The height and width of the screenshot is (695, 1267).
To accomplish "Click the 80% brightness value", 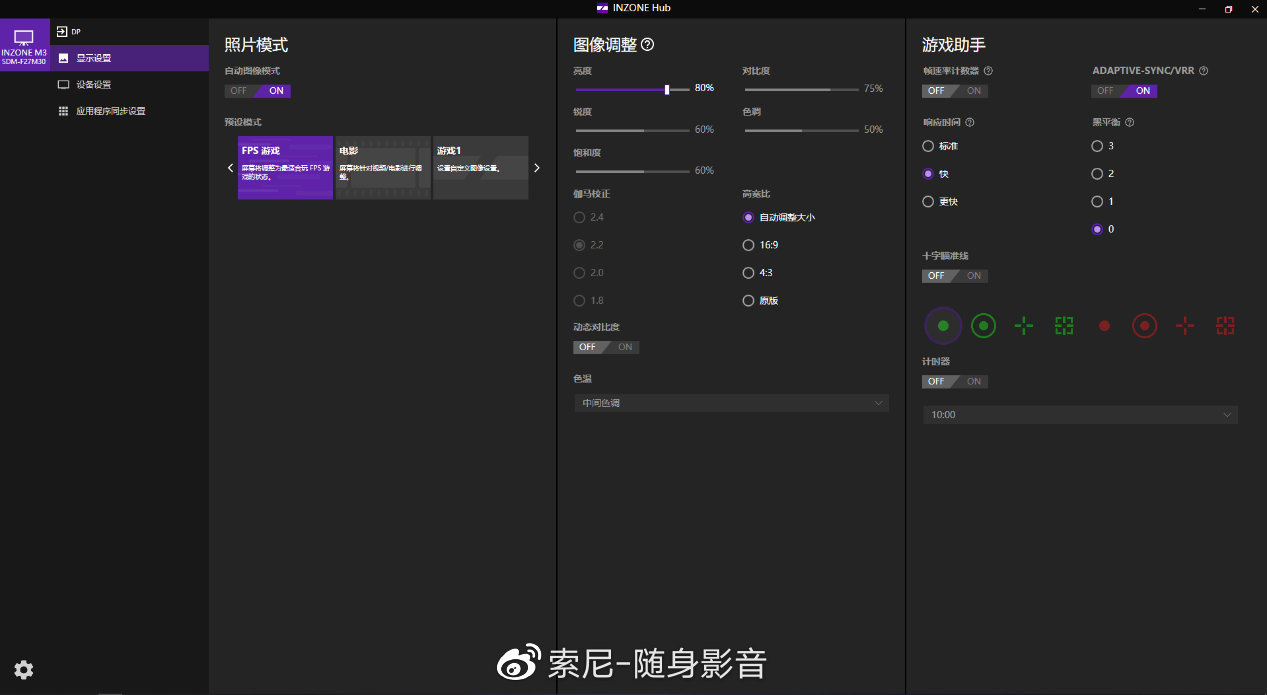I will point(704,89).
